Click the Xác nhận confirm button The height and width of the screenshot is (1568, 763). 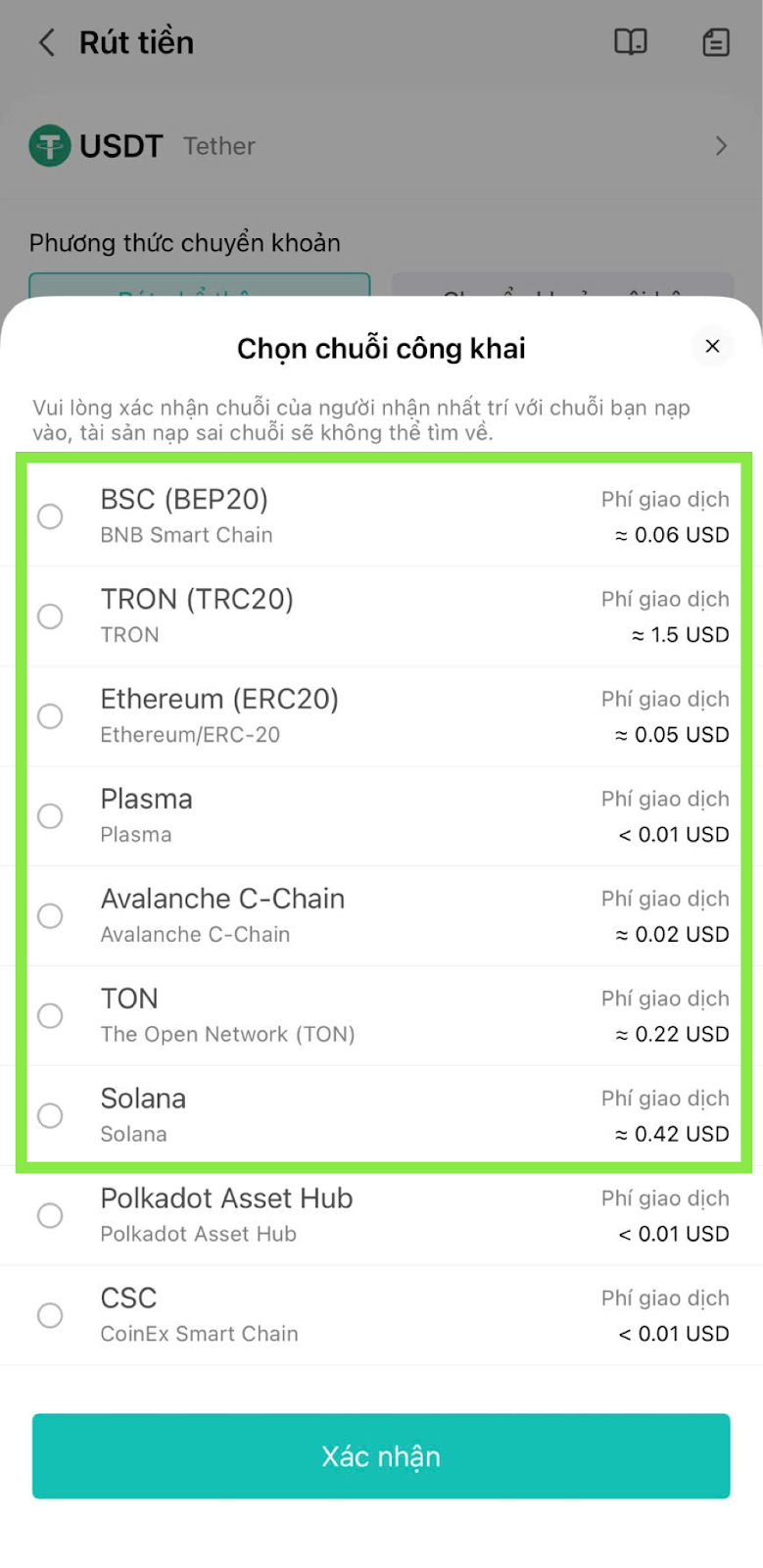click(381, 1456)
